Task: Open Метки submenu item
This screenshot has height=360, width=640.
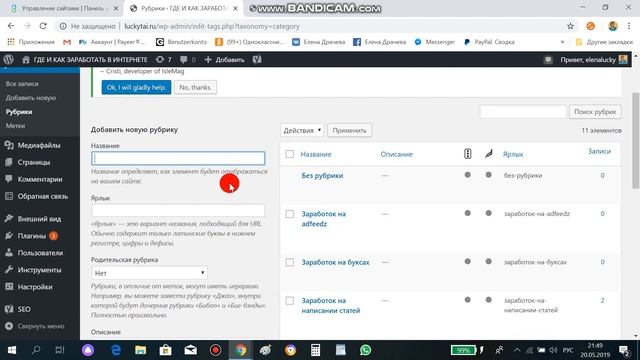Action: (16, 126)
